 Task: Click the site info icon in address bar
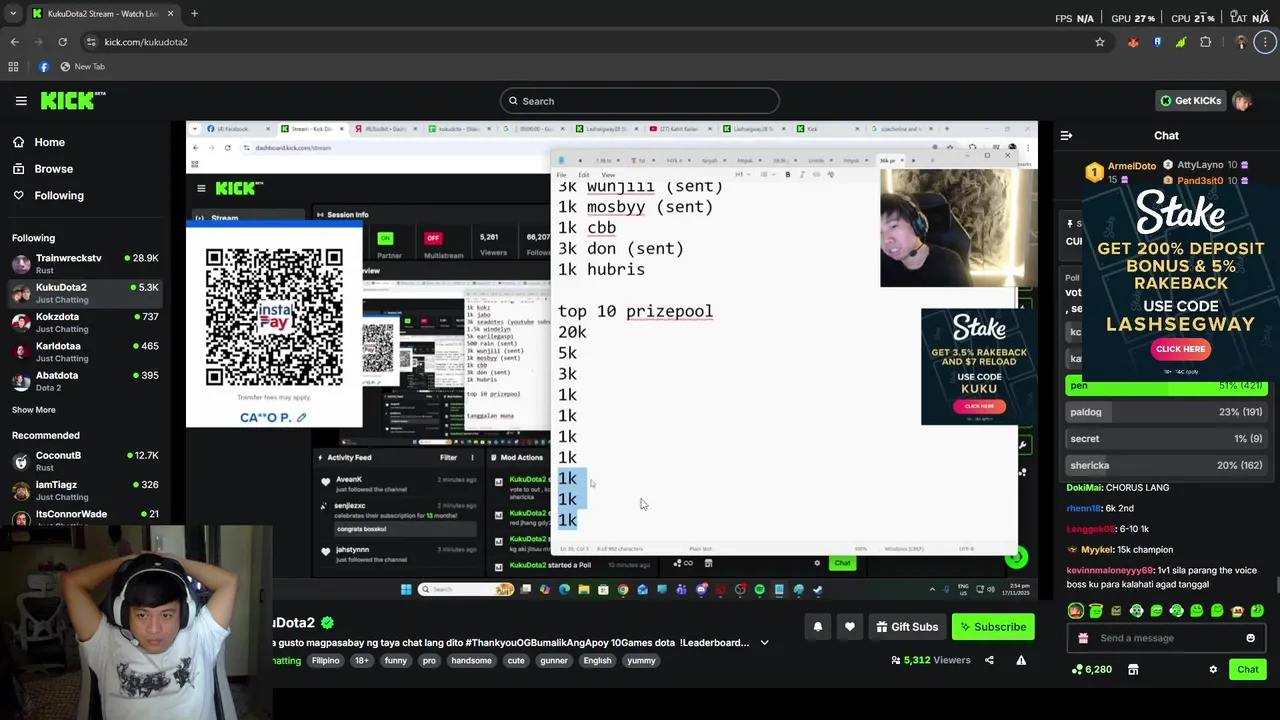(91, 42)
